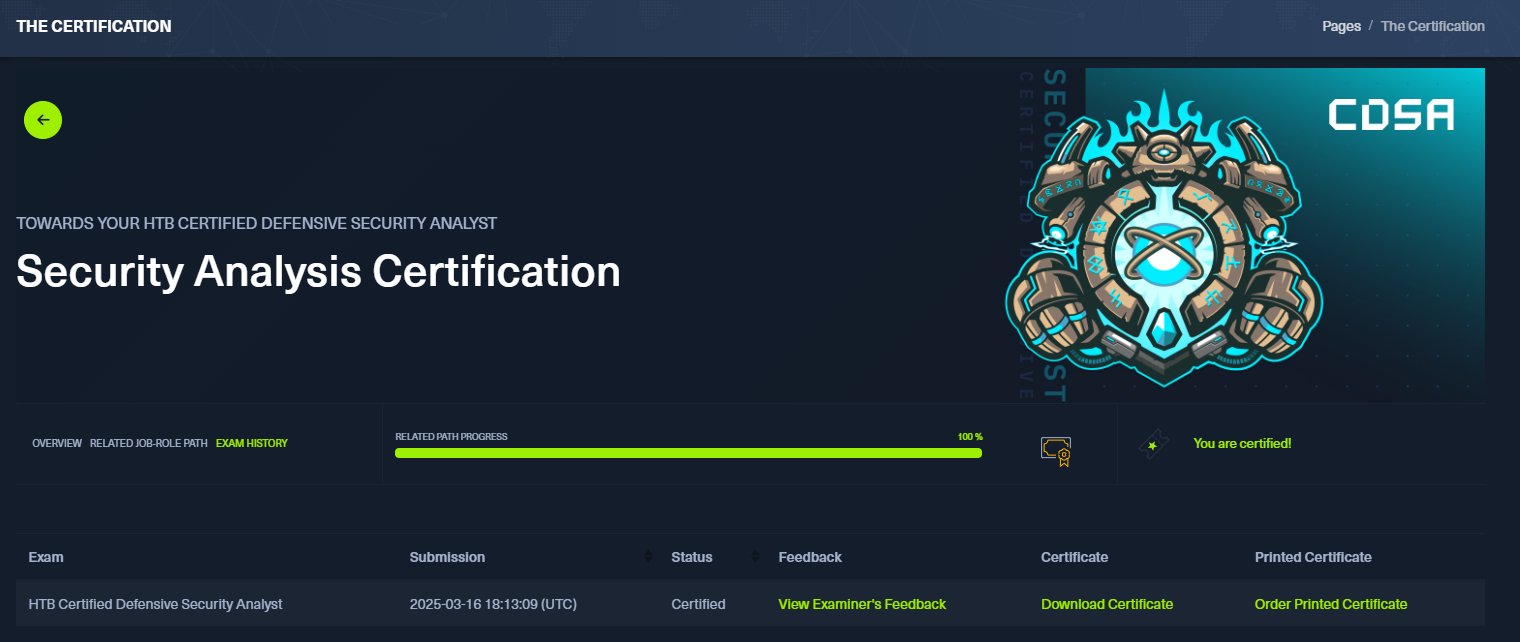
Task: Click the Feedback column header
Action: (x=810, y=557)
